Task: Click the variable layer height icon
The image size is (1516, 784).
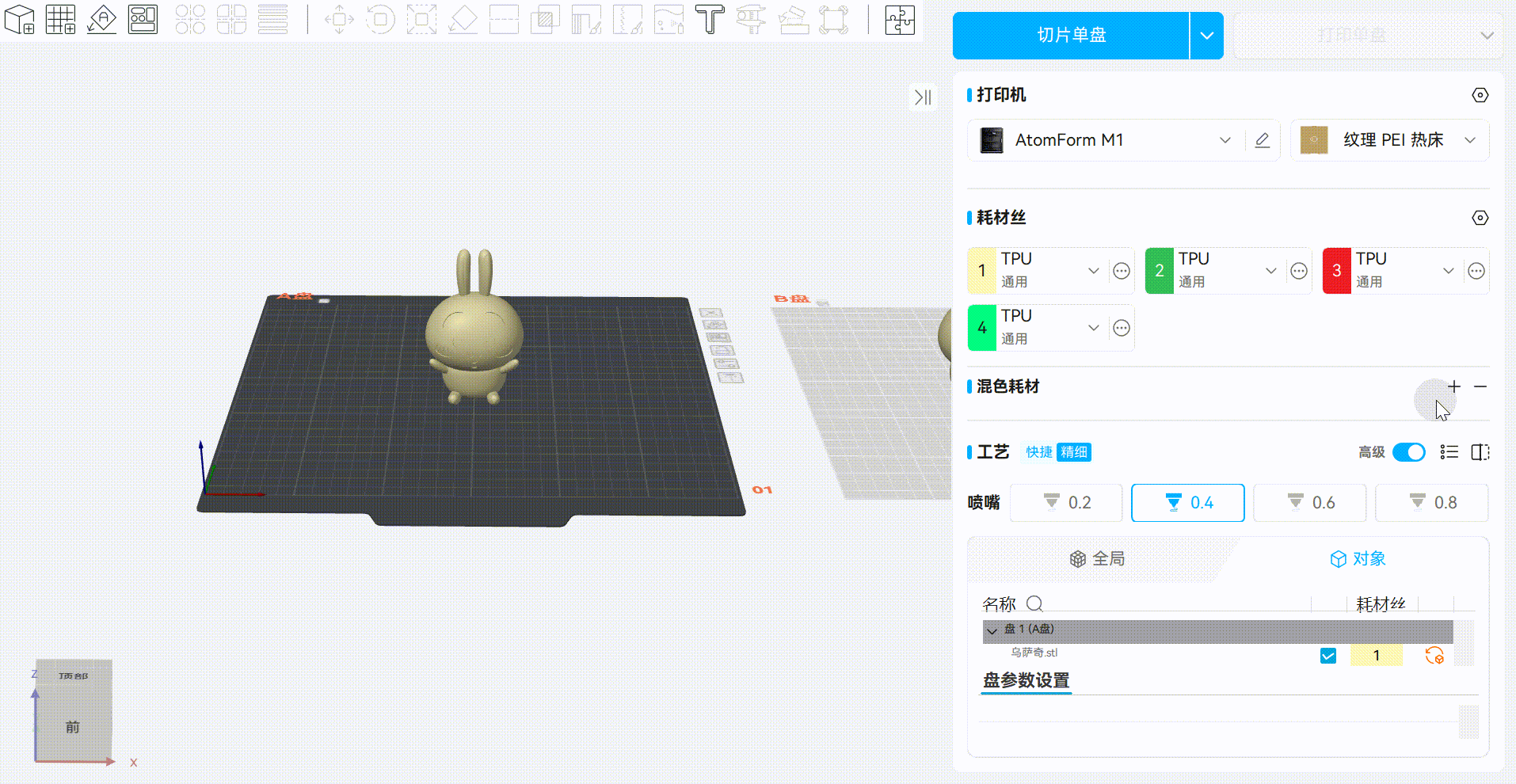Action: tap(272, 19)
